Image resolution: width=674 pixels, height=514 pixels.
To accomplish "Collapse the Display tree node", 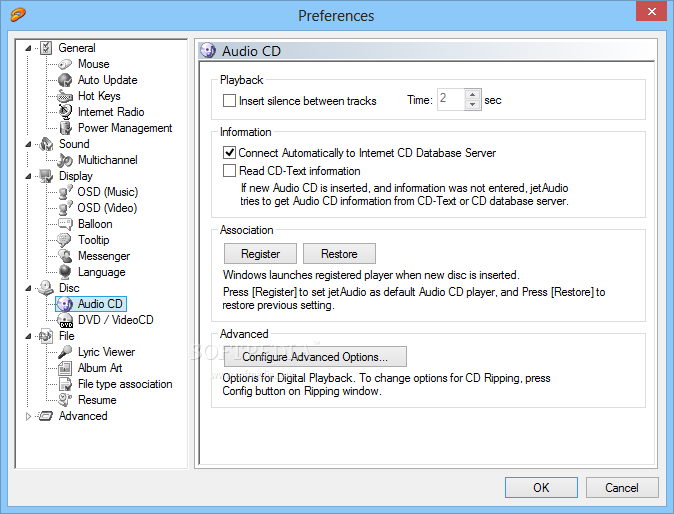I will 28,176.
